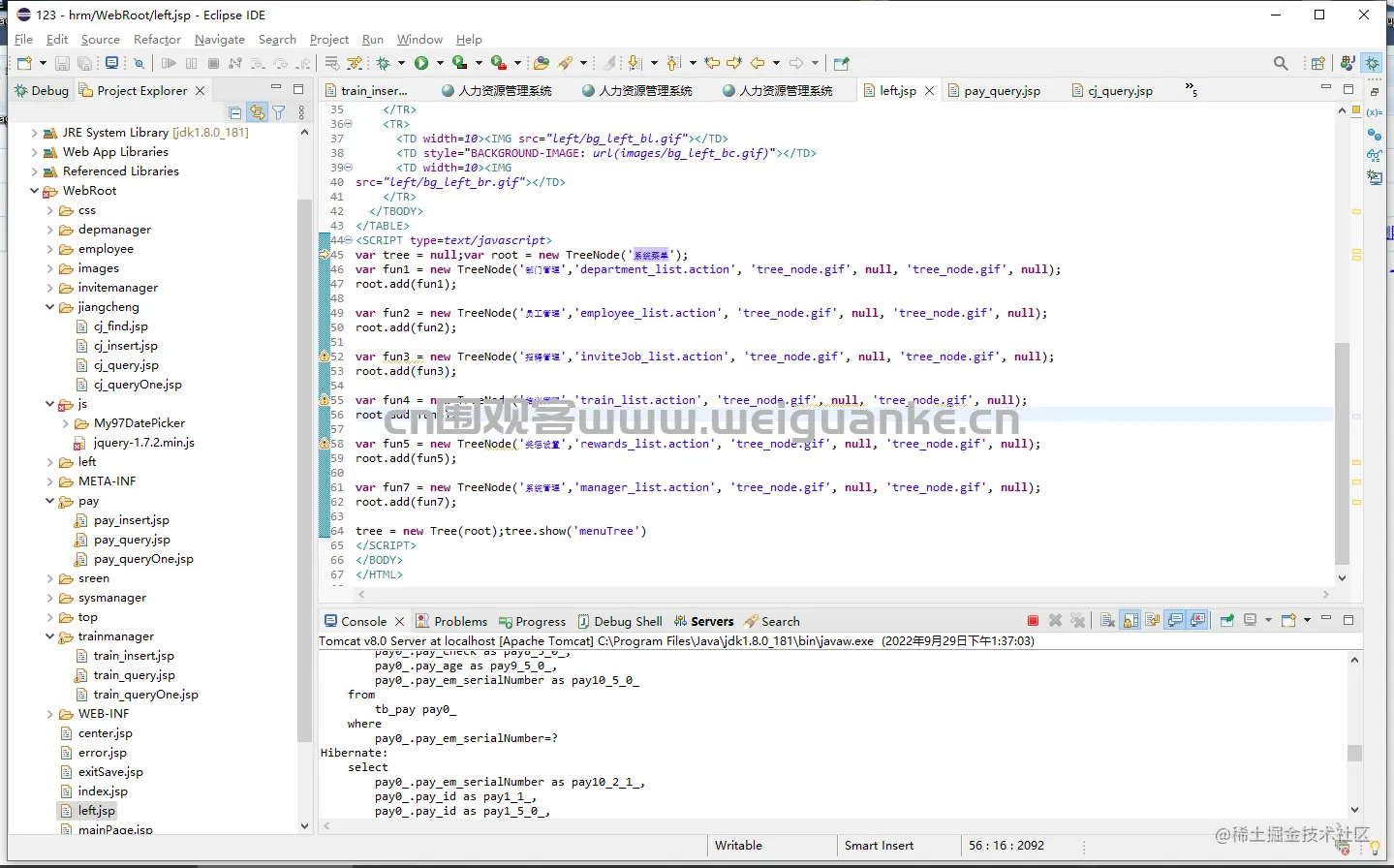Screen dimensions: 1394x868
Task: Expand the WEB-INF folder
Action: (50, 714)
